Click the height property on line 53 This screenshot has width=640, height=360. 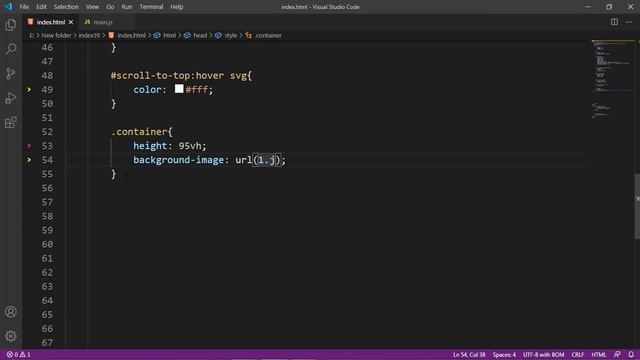[x=150, y=146]
